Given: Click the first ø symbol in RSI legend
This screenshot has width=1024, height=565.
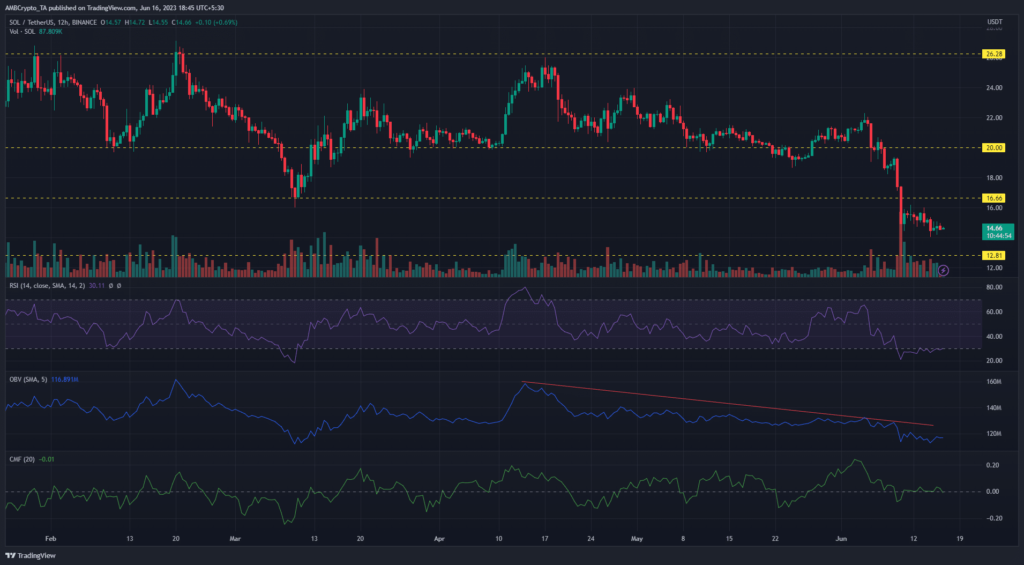Looking at the screenshot, I should 110,286.
